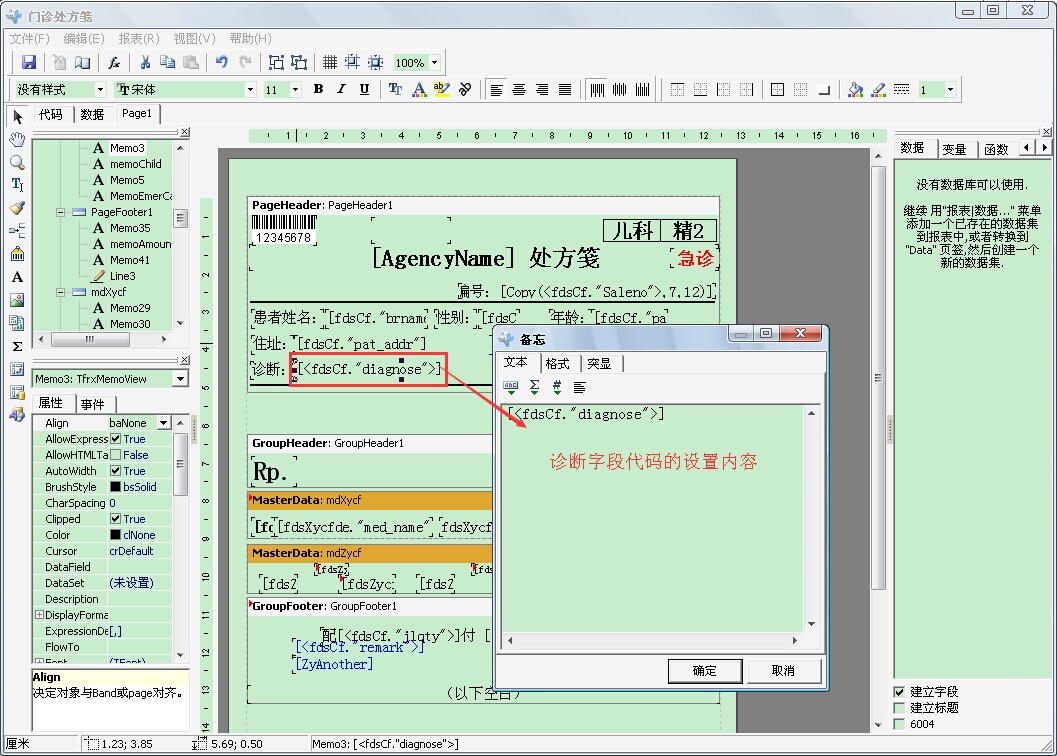Image resolution: width=1057 pixels, height=756 pixels.
Task: Open the fill color bucket
Action: coord(855,89)
